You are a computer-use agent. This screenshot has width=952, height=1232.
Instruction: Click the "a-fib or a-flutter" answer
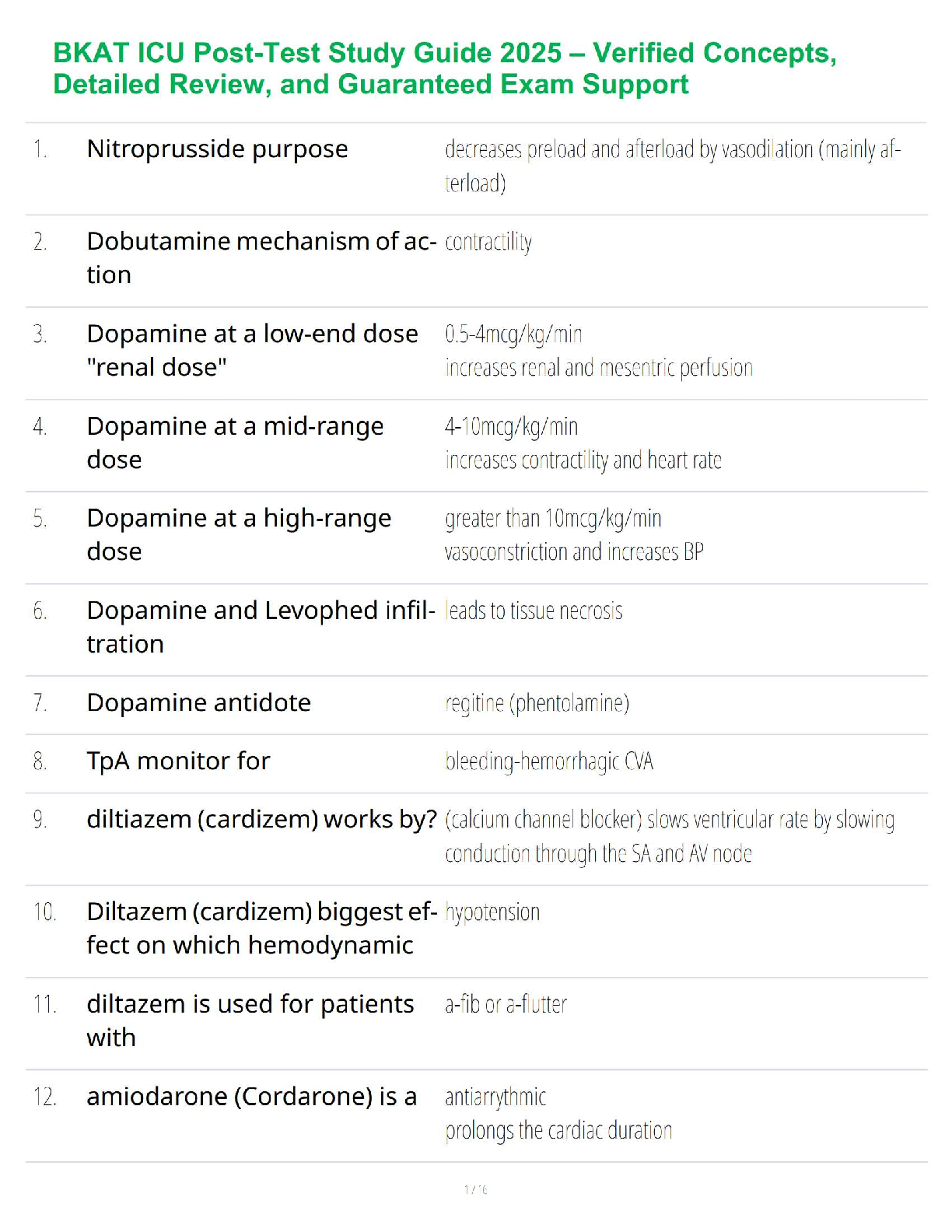pyautogui.click(x=506, y=1005)
